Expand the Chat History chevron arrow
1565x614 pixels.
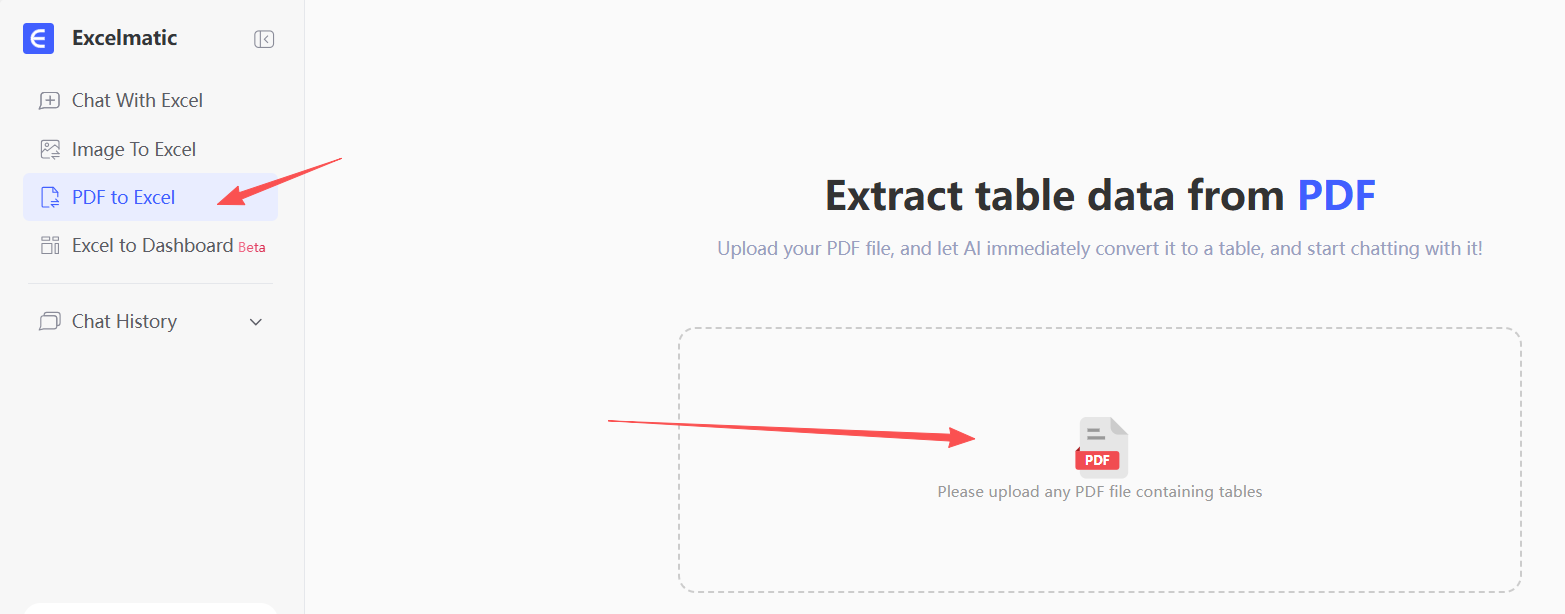click(x=256, y=322)
